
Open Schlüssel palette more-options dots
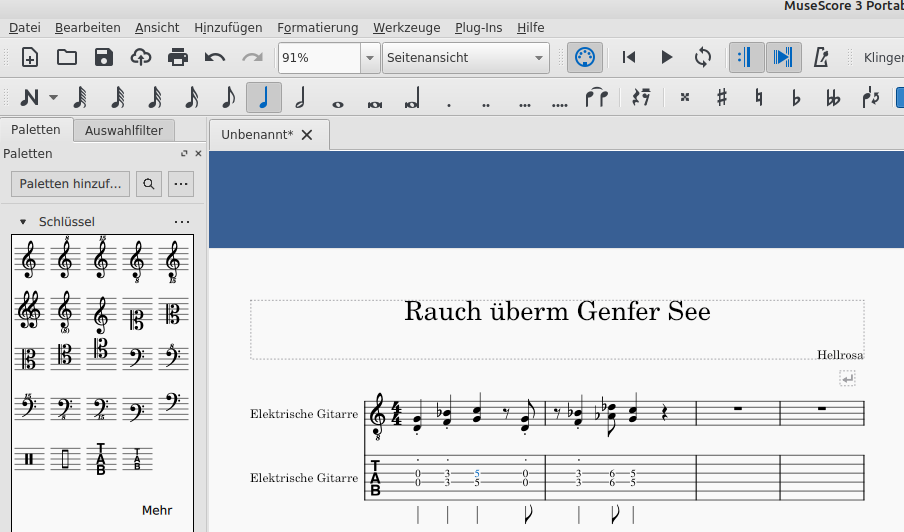pyautogui.click(x=182, y=222)
